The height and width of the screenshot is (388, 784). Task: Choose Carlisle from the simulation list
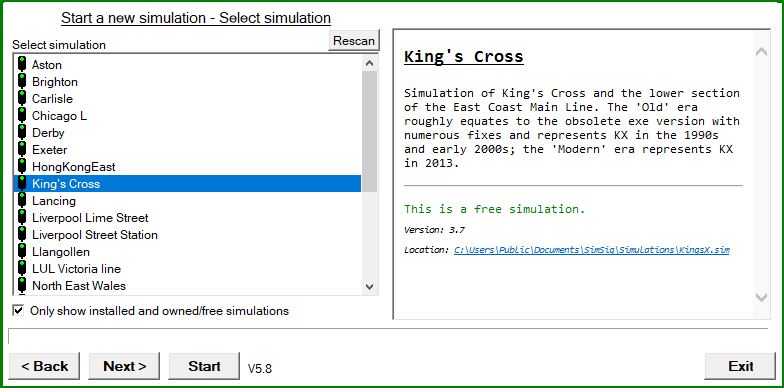point(188,98)
